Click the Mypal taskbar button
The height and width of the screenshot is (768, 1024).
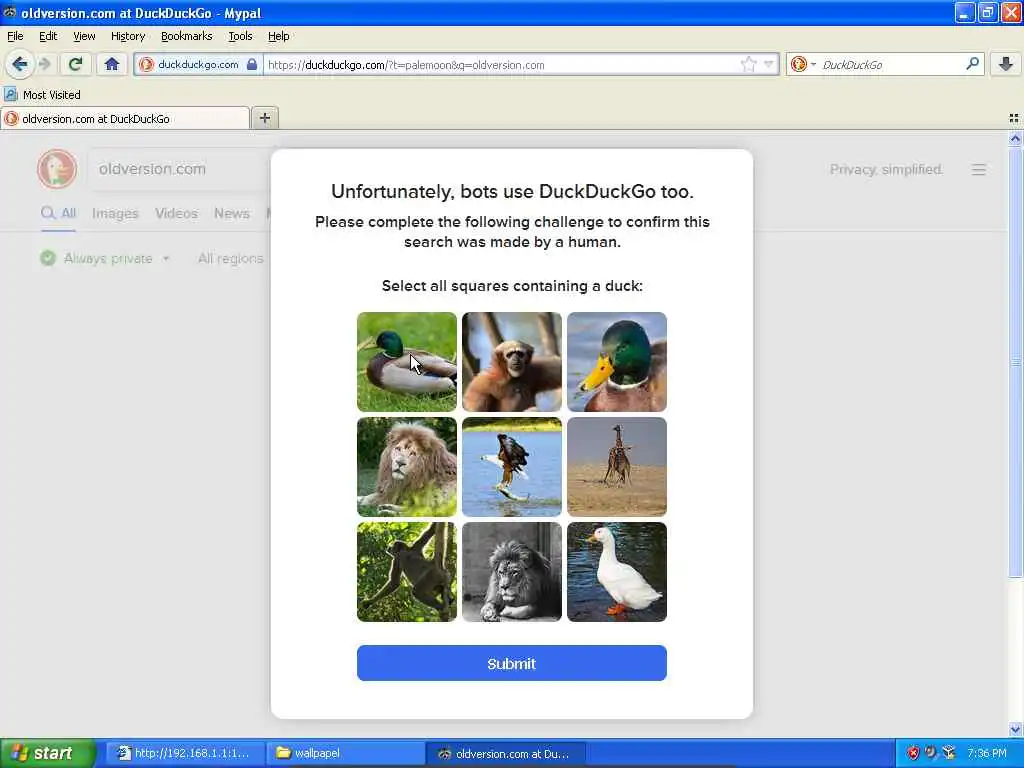pyautogui.click(x=505, y=753)
